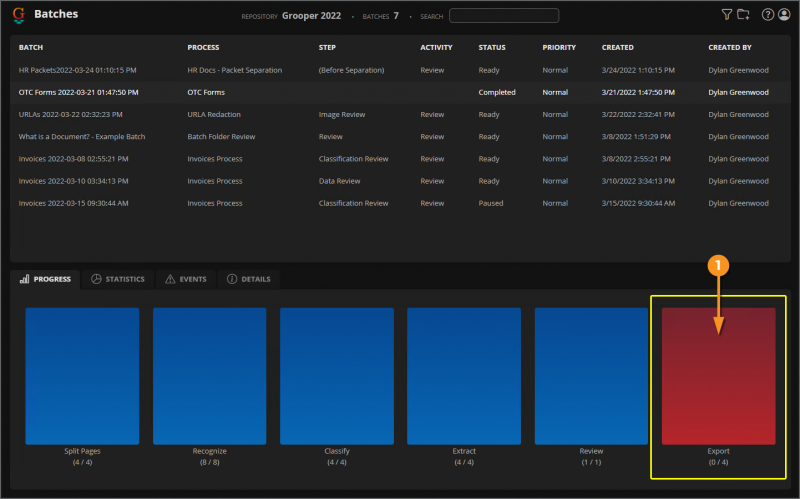Click the blue Split Pages progress block

(x=82, y=375)
